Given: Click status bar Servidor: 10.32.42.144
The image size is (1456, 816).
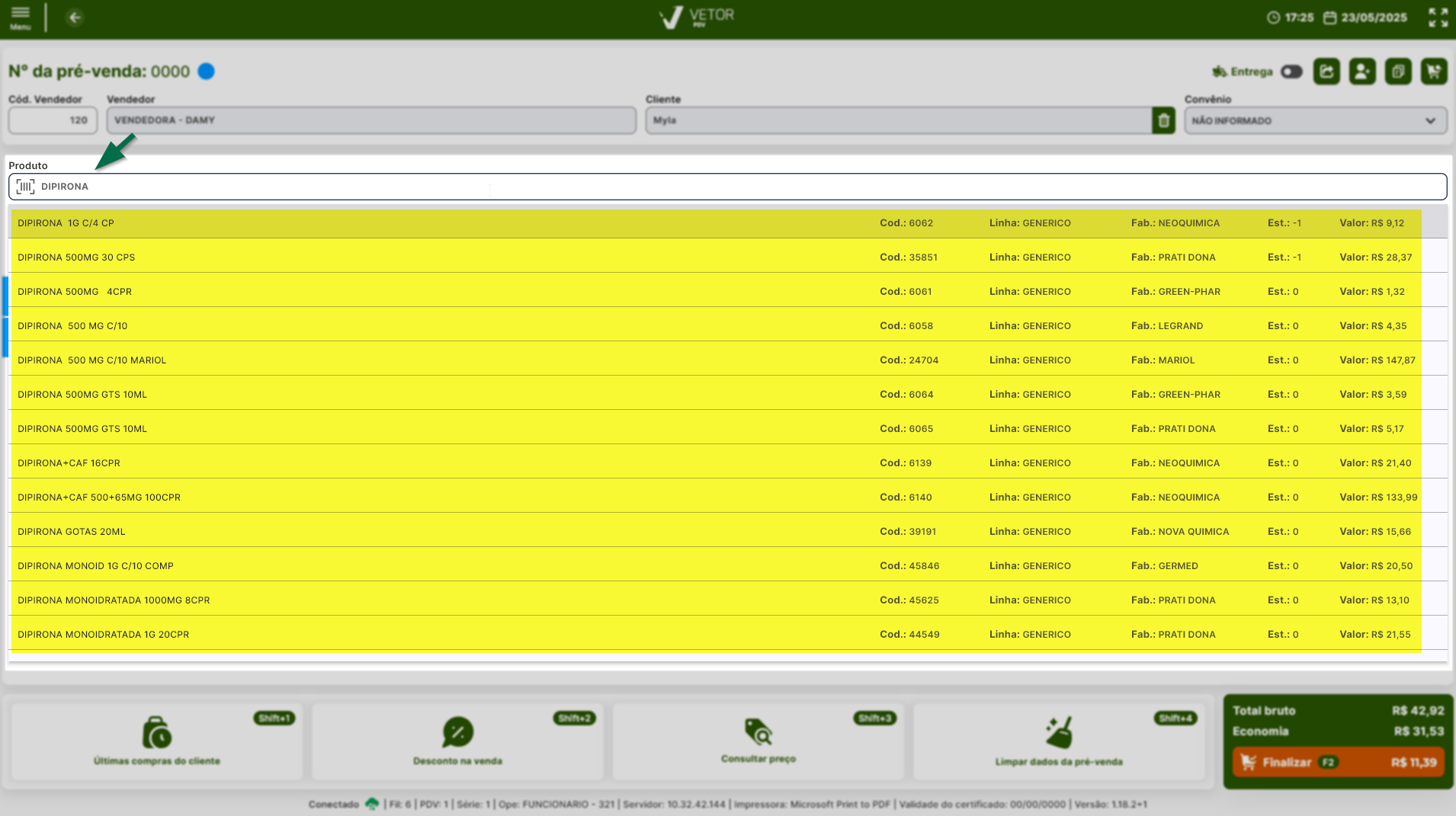Looking at the screenshot, I should (x=674, y=805).
